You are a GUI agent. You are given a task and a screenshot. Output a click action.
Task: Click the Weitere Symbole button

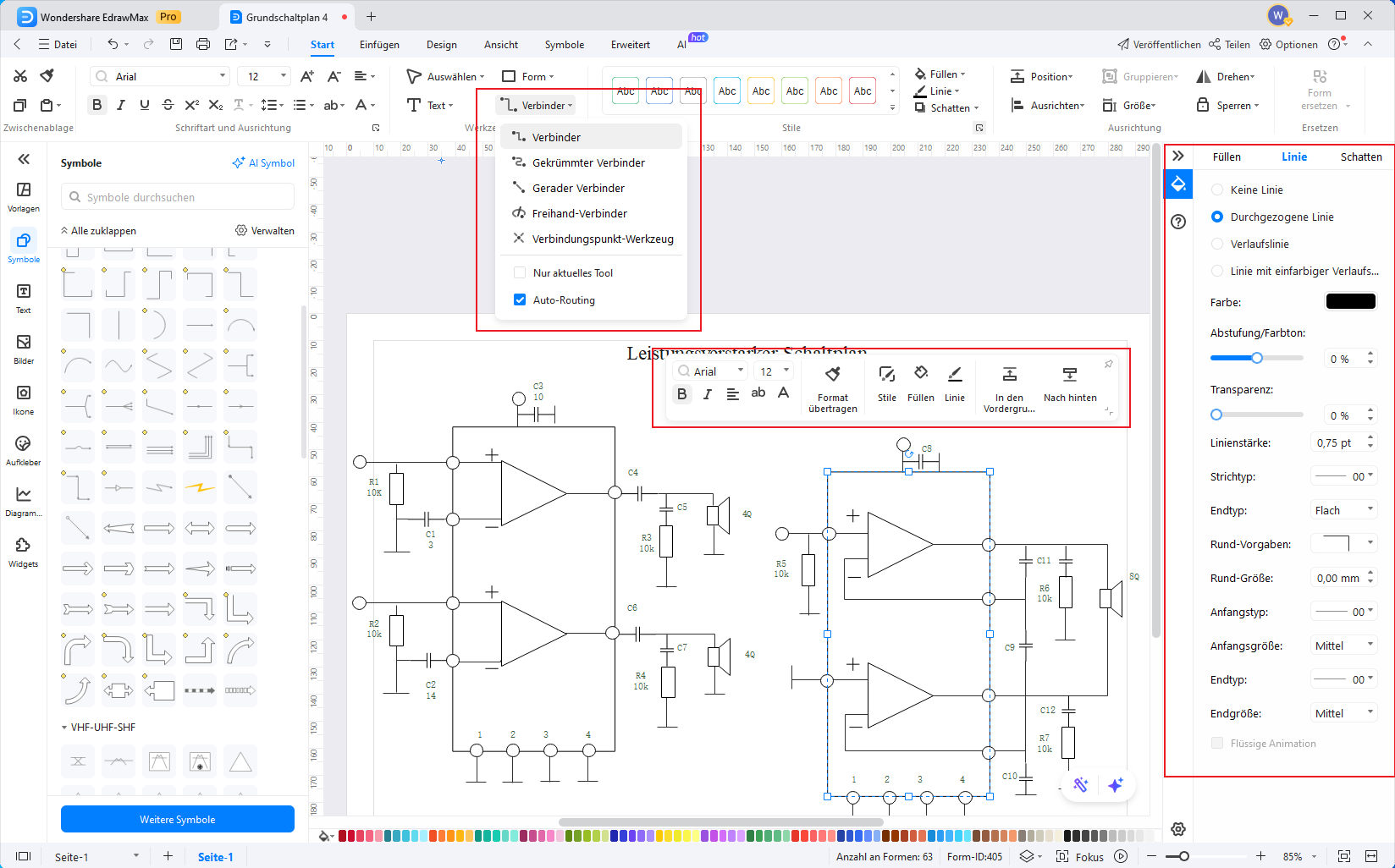click(x=178, y=819)
